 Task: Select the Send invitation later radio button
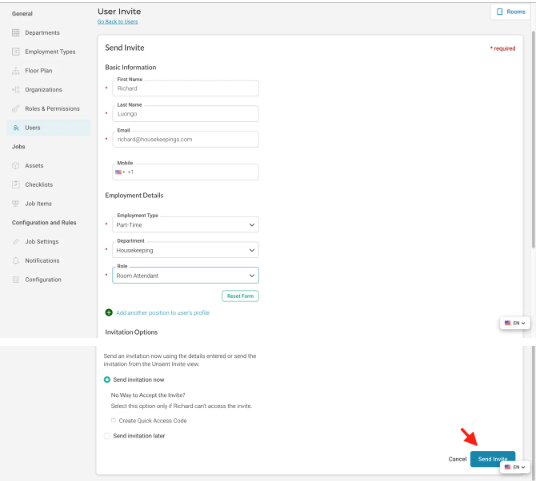click(107, 436)
